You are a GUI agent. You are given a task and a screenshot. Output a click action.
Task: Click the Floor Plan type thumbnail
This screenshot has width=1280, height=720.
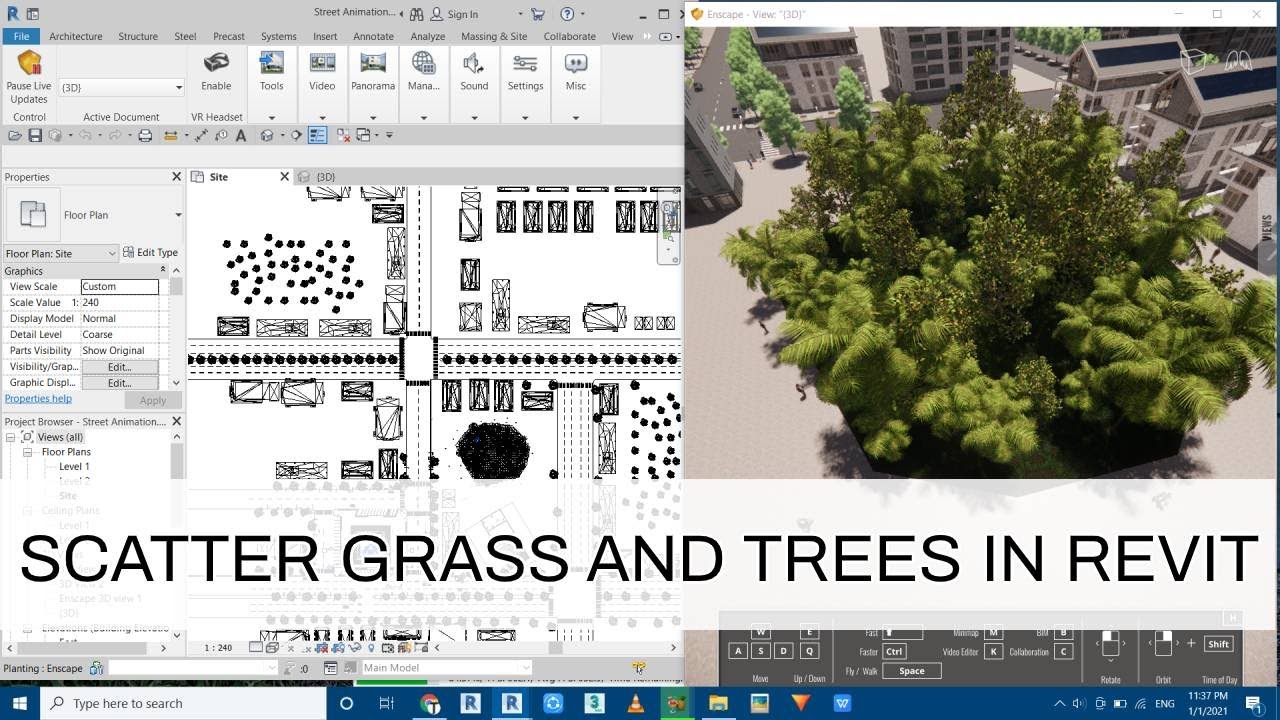click(x=33, y=214)
